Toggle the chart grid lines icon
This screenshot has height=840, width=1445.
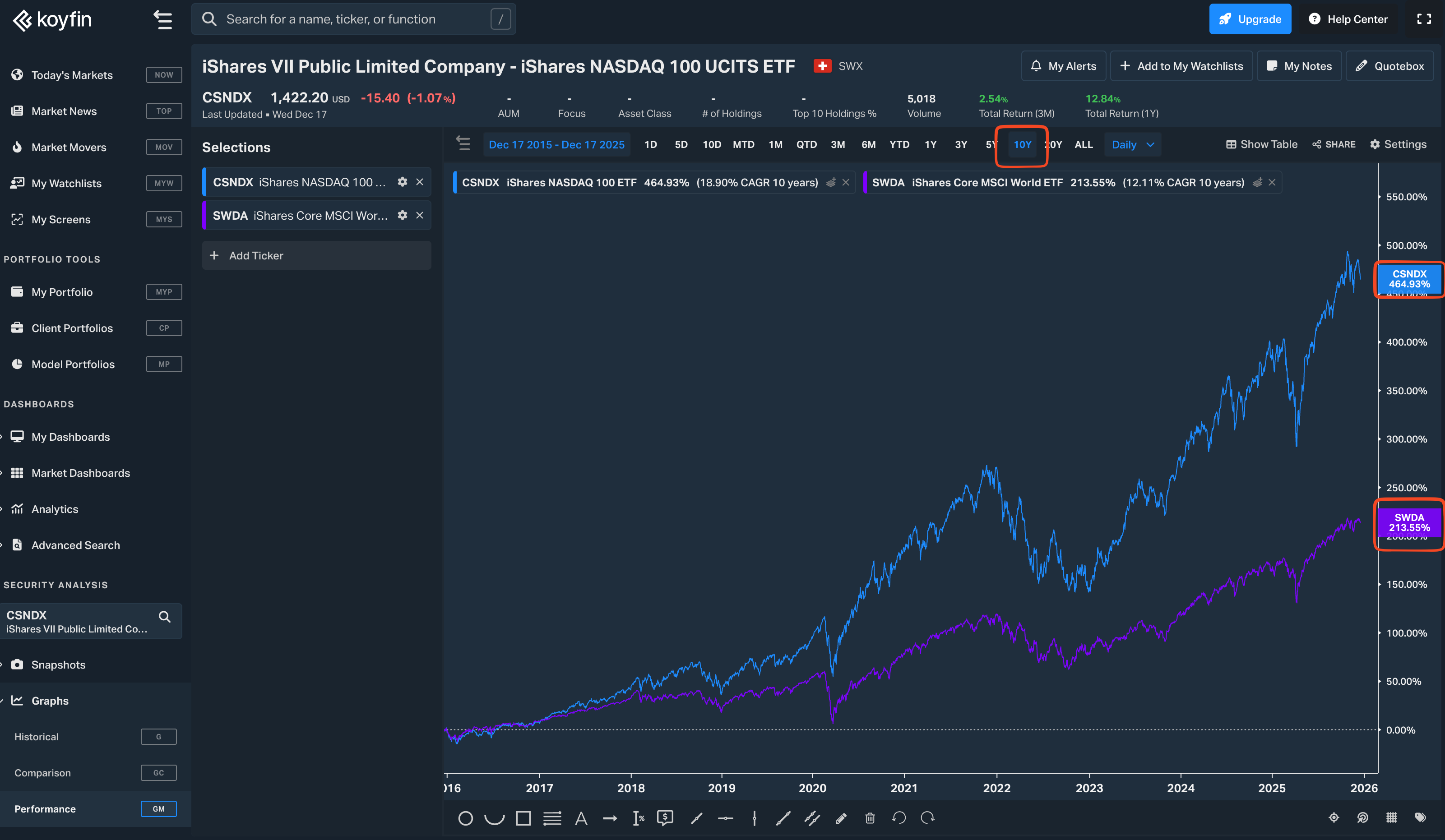click(1392, 817)
